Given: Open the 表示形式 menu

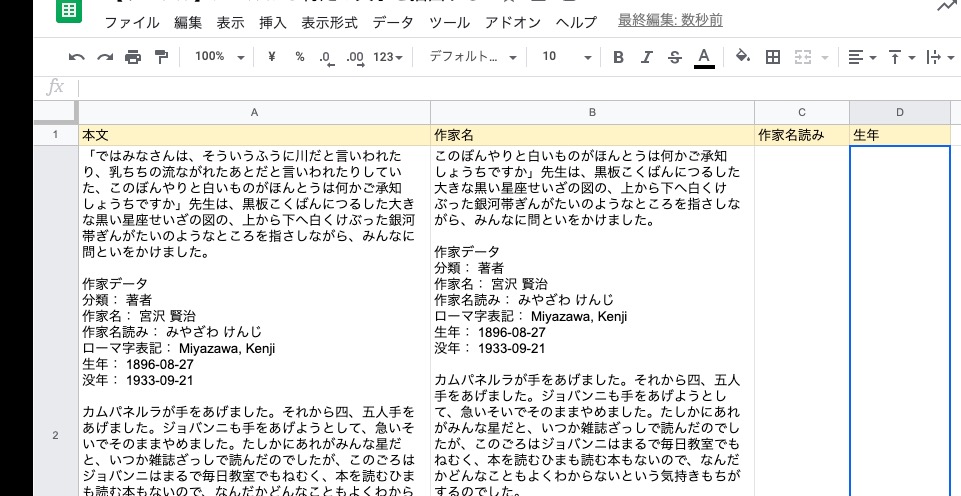Looking at the screenshot, I should point(329,23).
